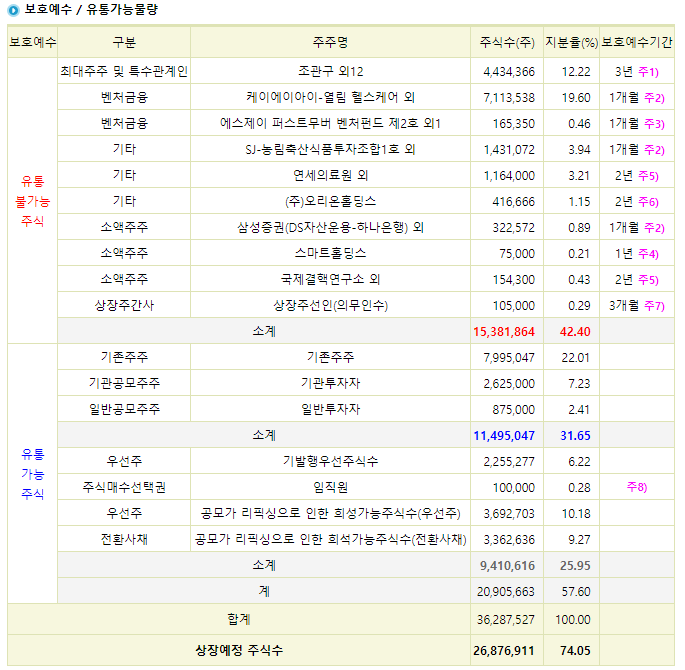Select share count 4,434,366
Image resolution: width=685 pixels, height=670 pixels.
click(509, 72)
